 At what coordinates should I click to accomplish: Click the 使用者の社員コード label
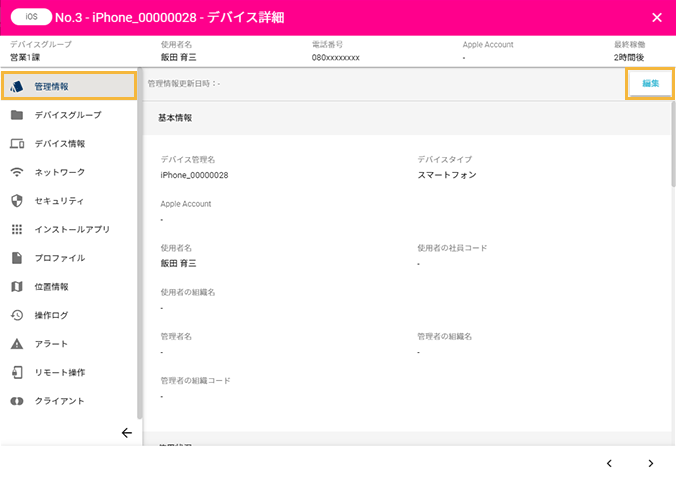coord(452,248)
